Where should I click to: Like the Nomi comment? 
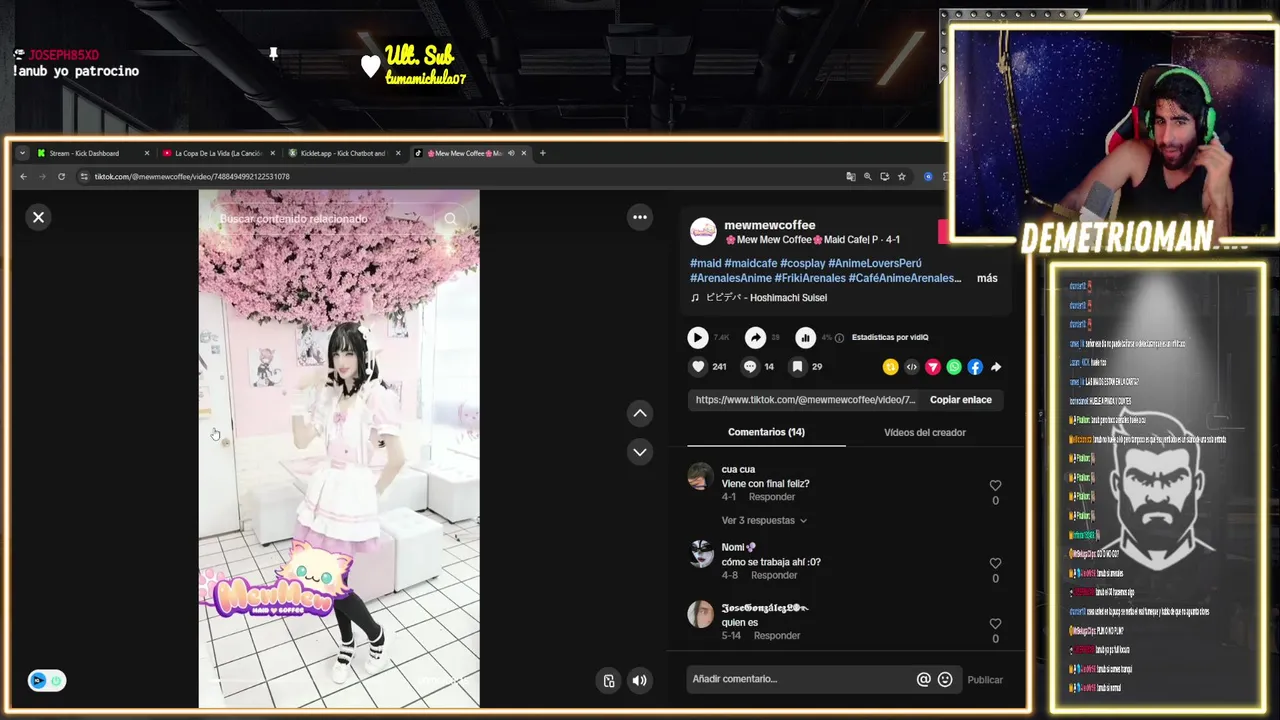(995, 564)
